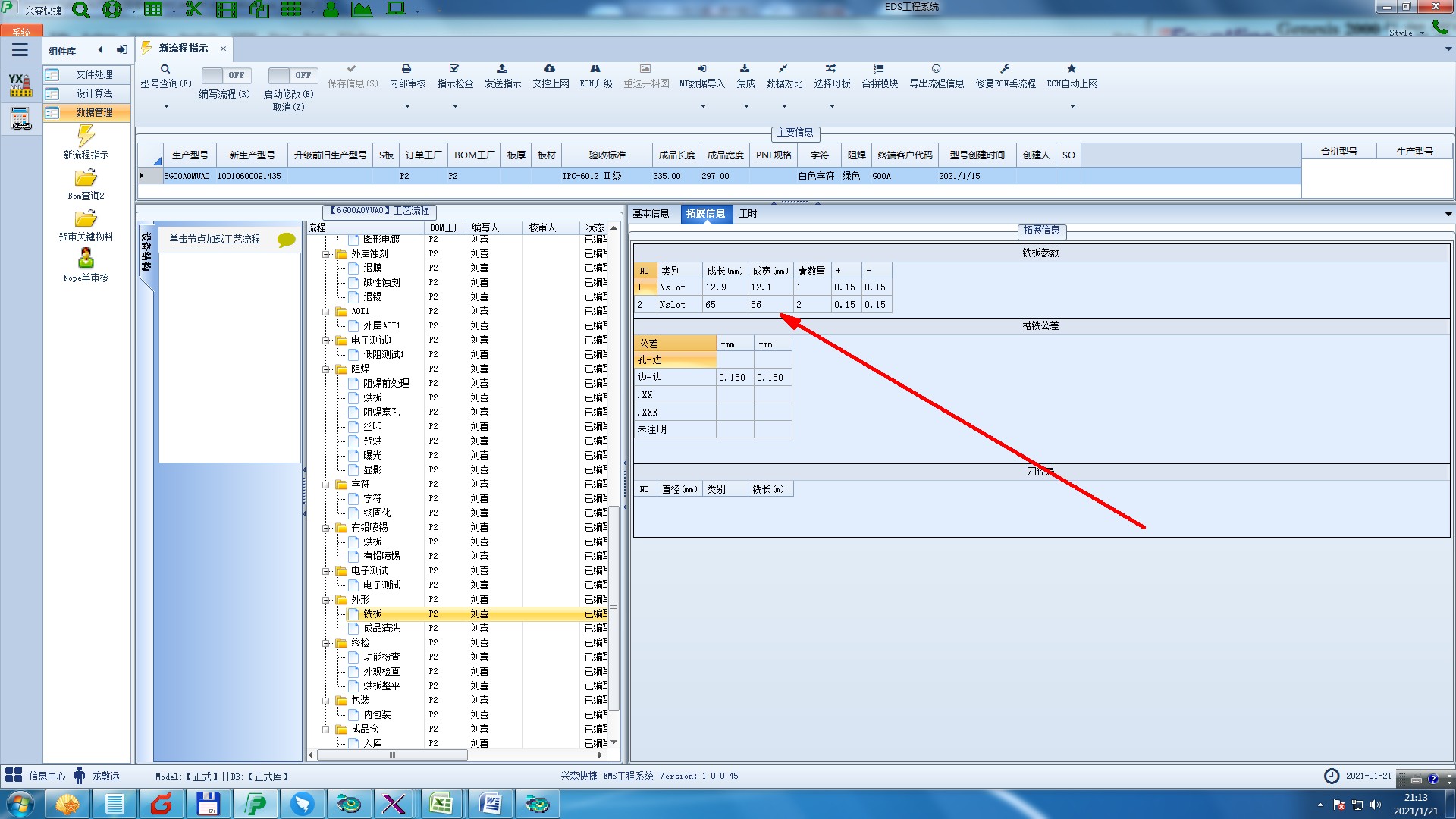The image size is (1456, 819).
Task: Toggle the 编写流程(R) OFF switch
Action: tap(224, 75)
